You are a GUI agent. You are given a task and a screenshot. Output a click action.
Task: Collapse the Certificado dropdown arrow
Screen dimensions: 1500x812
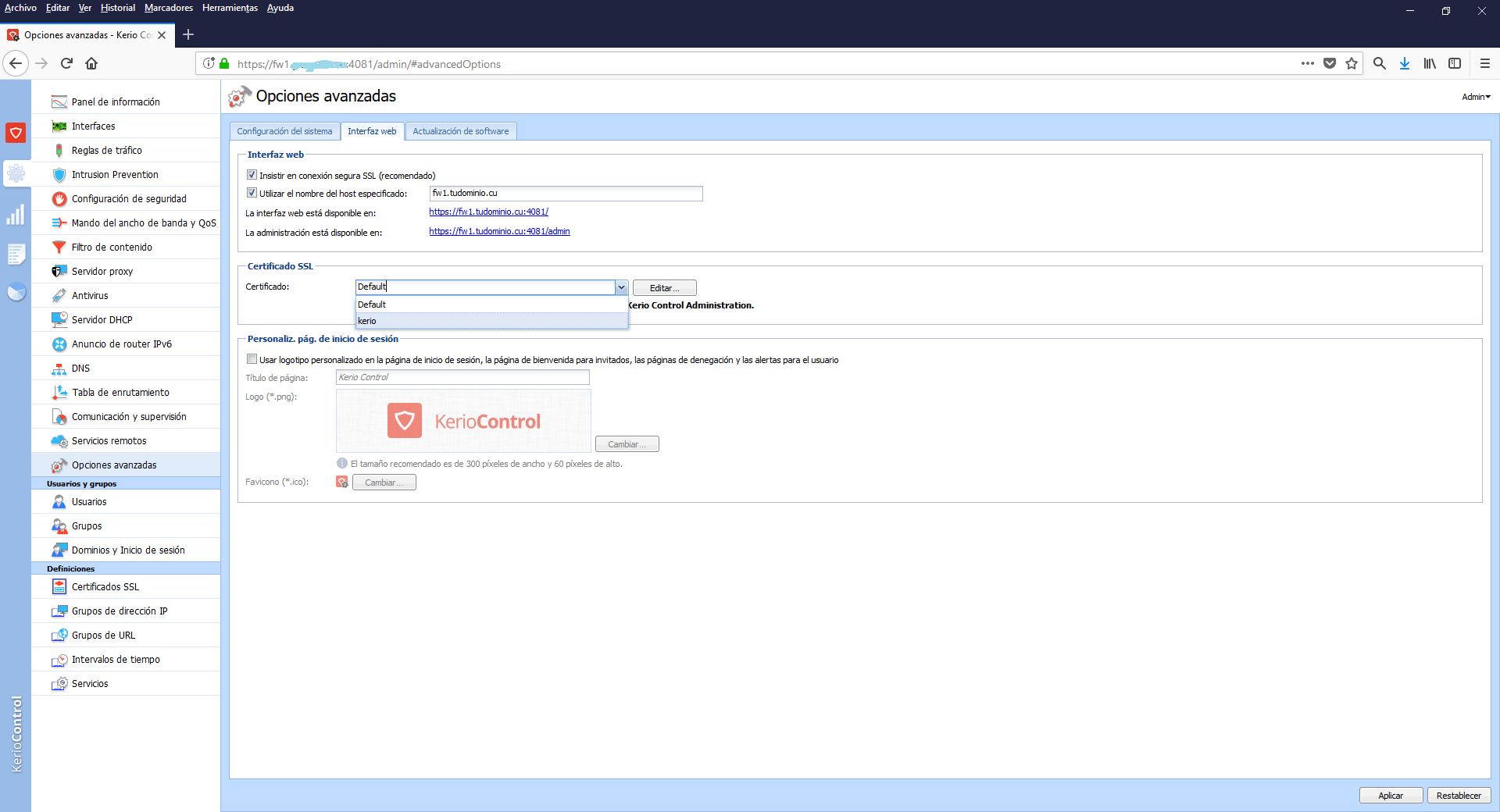pyautogui.click(x=621, y=287)
